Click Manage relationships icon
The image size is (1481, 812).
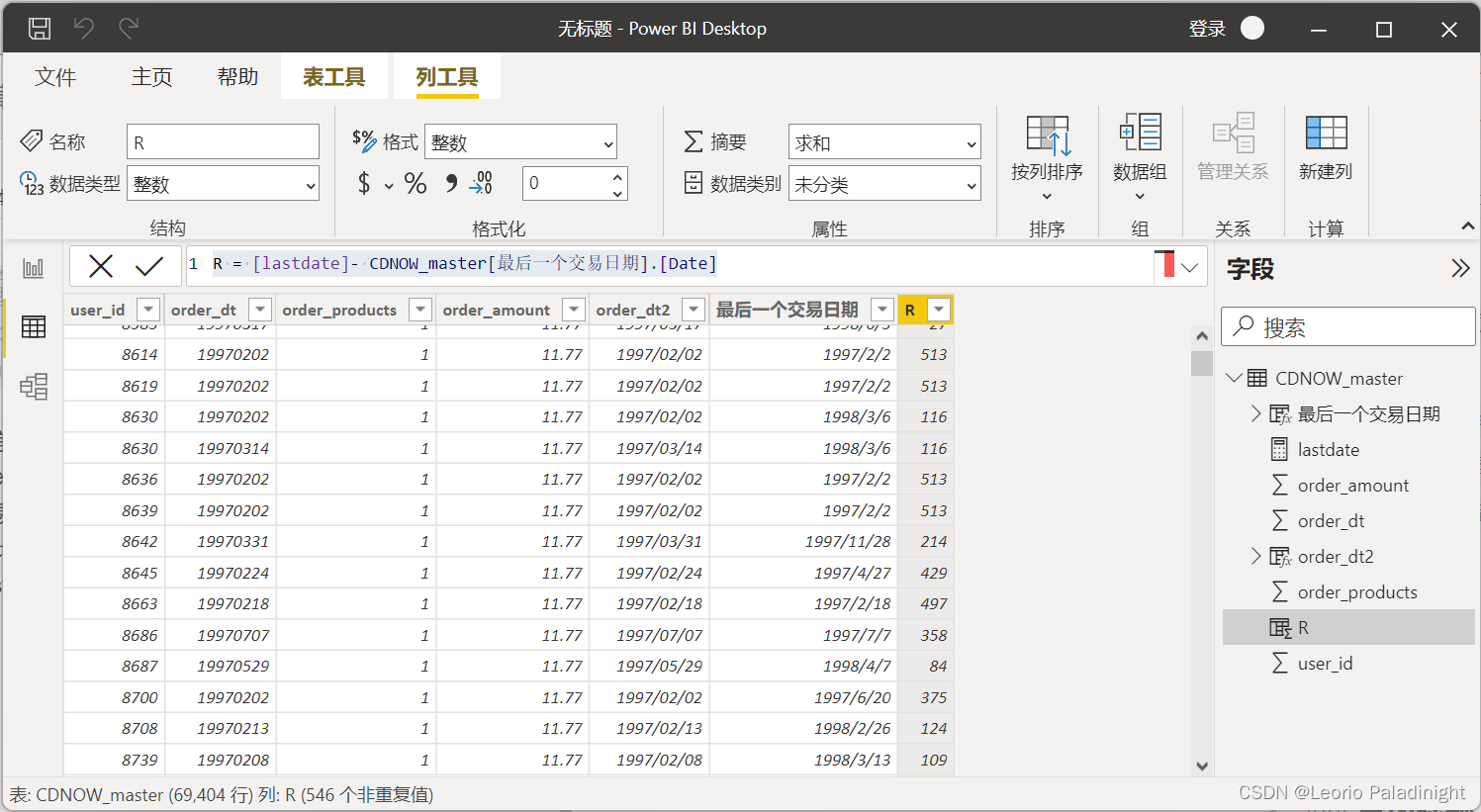click(1233, 134)
